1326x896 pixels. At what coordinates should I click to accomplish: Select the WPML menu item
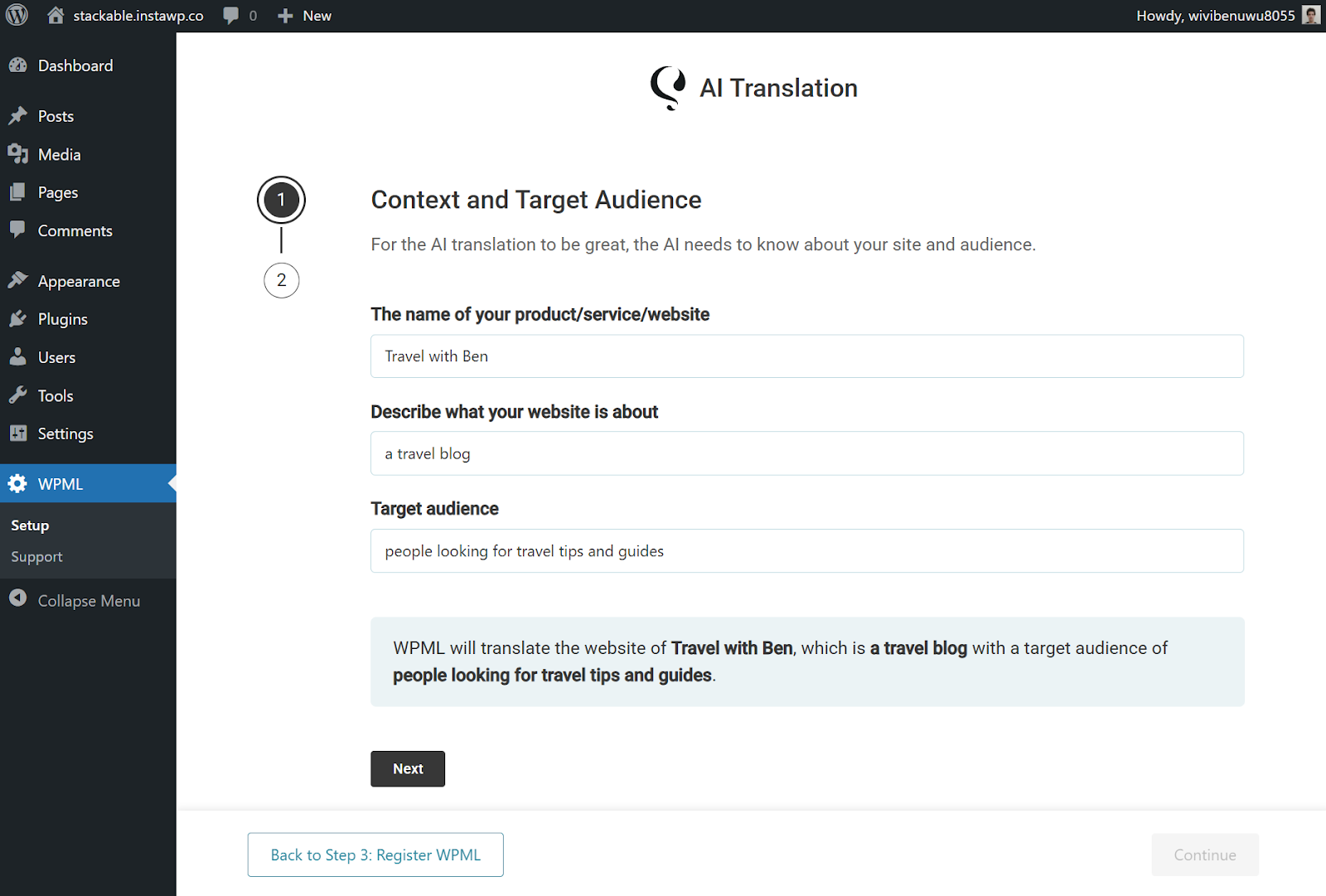[88, 484]
